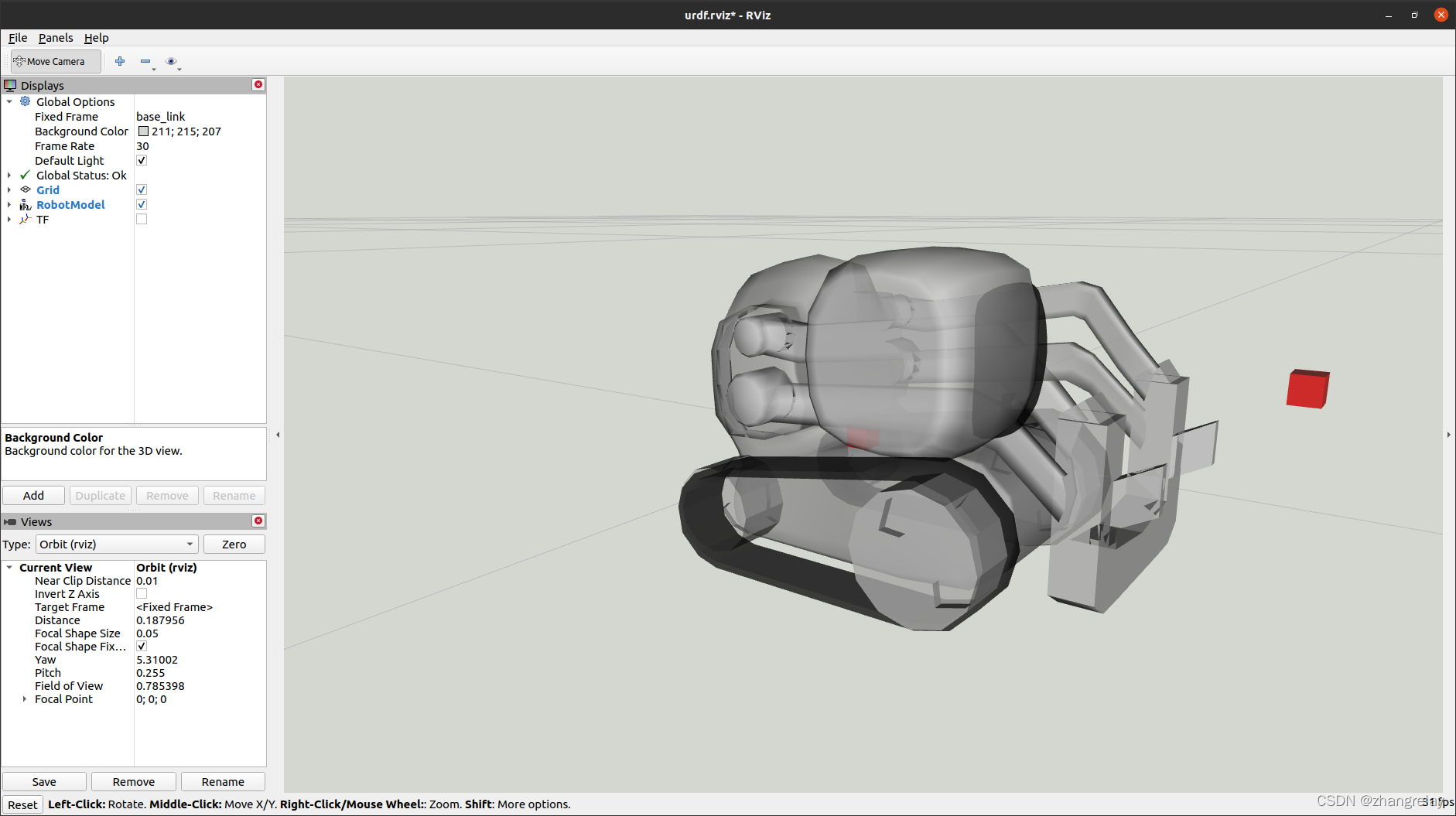The height and width of the screenshot is (816, 1456).
Task: Select the Distance value 0.187956
Action: [160, 620]
